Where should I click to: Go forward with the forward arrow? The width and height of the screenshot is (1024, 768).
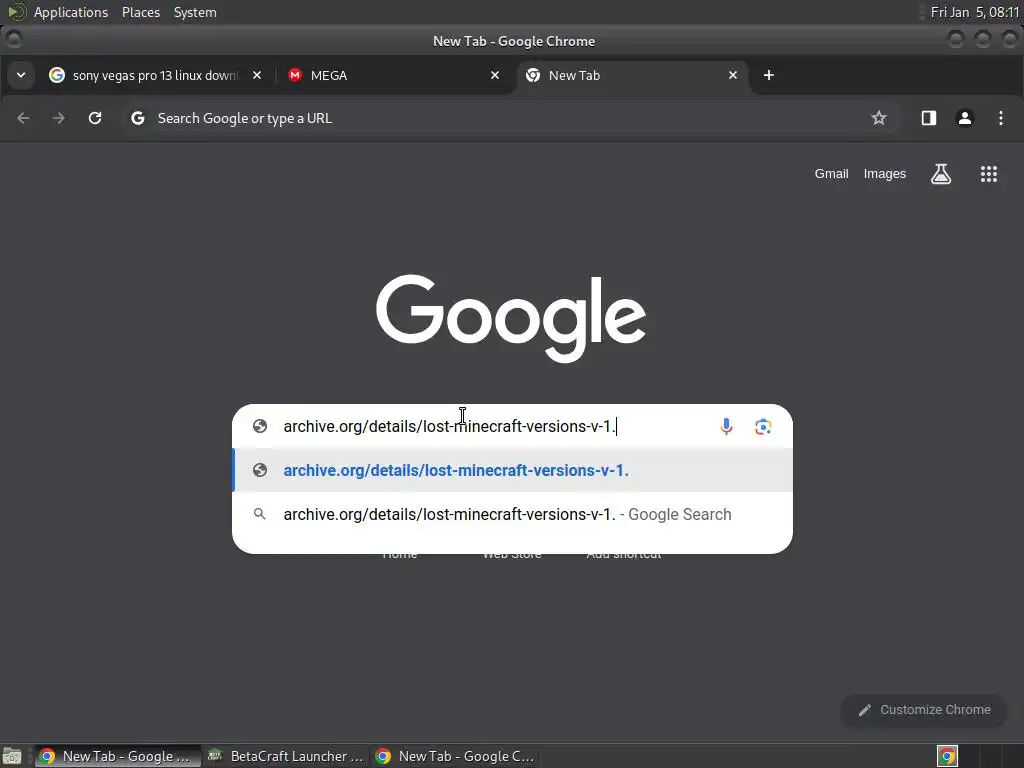(59, 118)
